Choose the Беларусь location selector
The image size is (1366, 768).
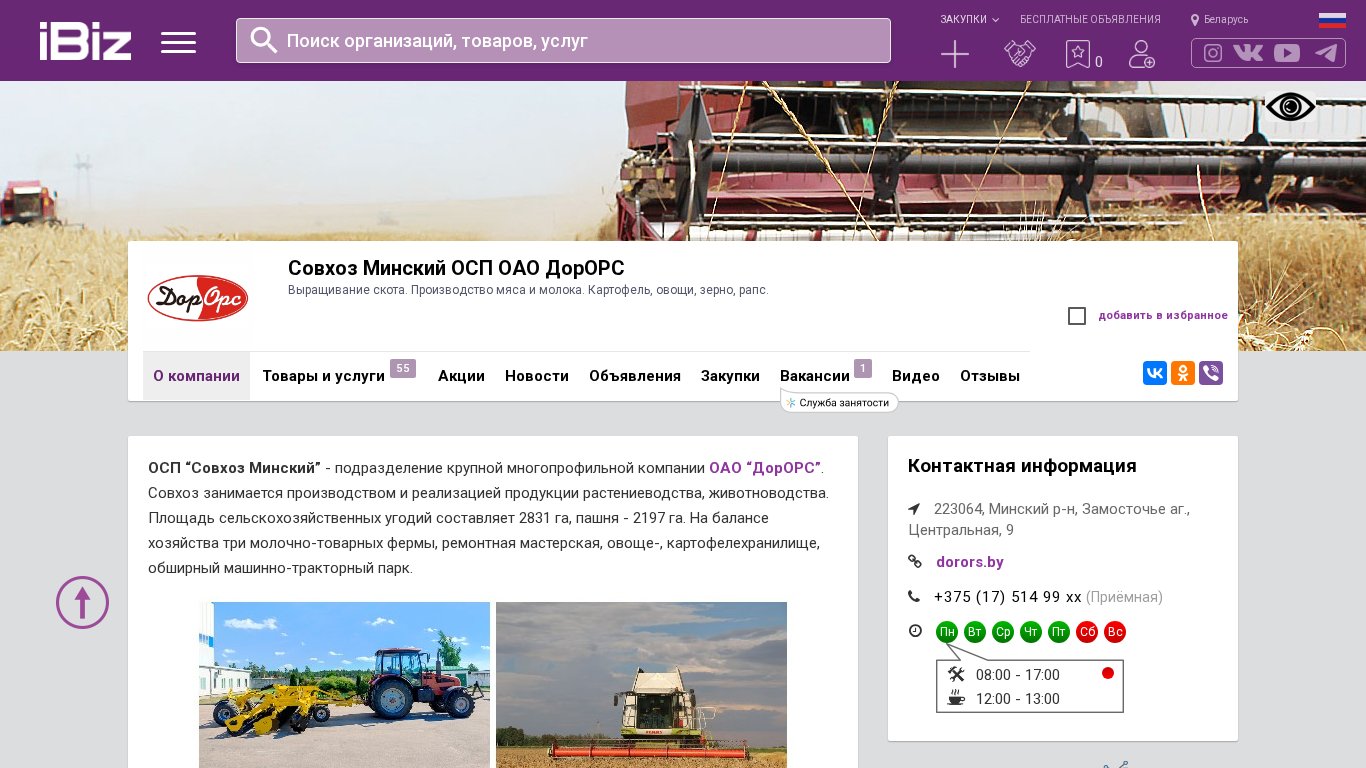point(1219,19)
